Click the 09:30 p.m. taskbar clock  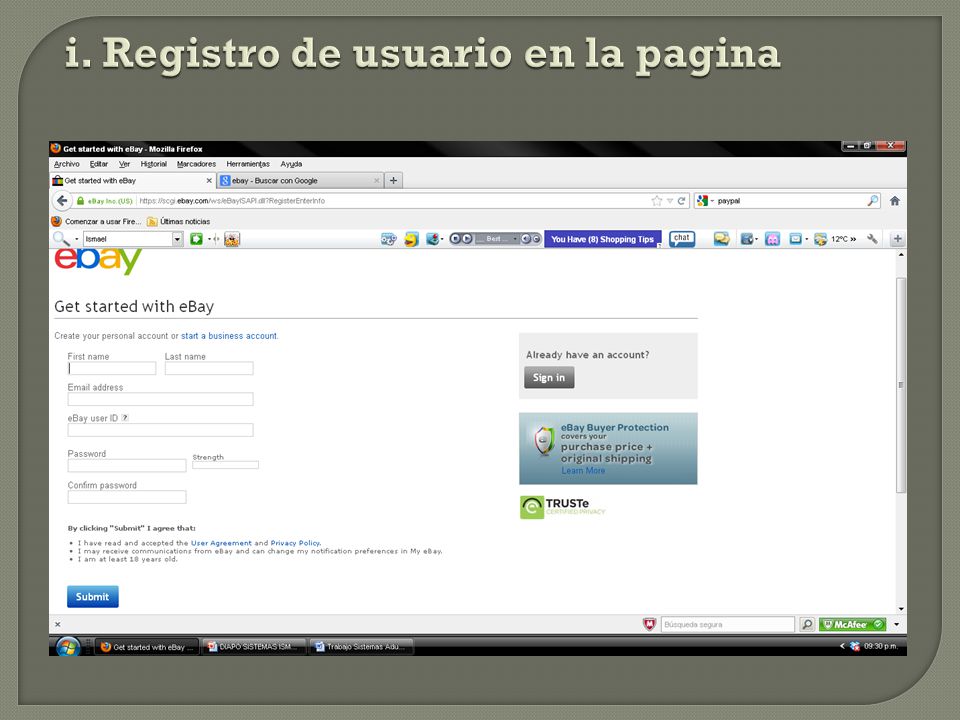pos(880,646)
